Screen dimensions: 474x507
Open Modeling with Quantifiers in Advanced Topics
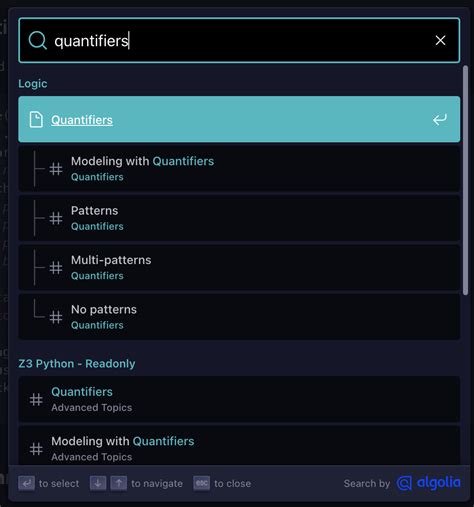pos(239,446)
